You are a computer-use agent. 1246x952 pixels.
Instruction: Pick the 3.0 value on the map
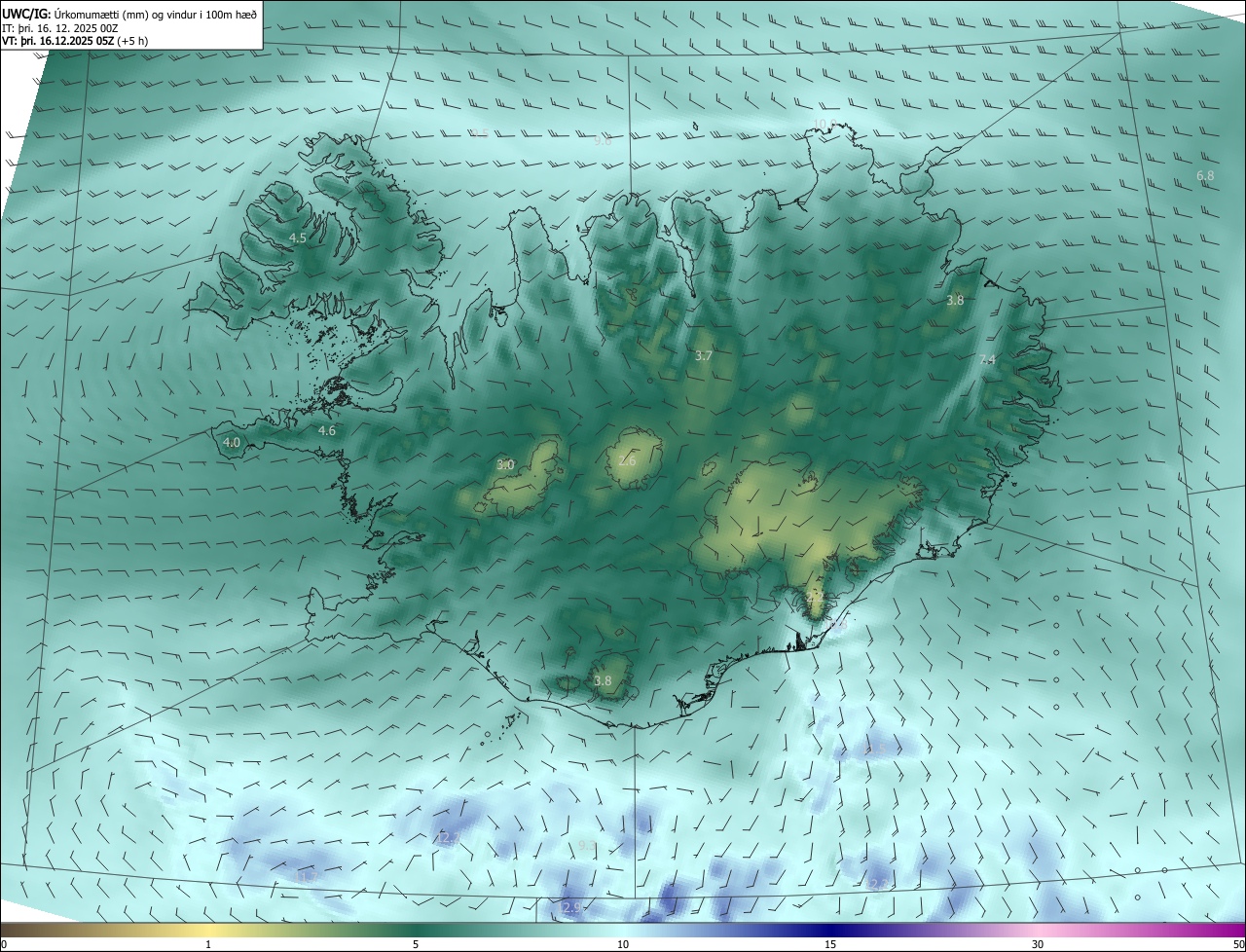tap(505, 464)
